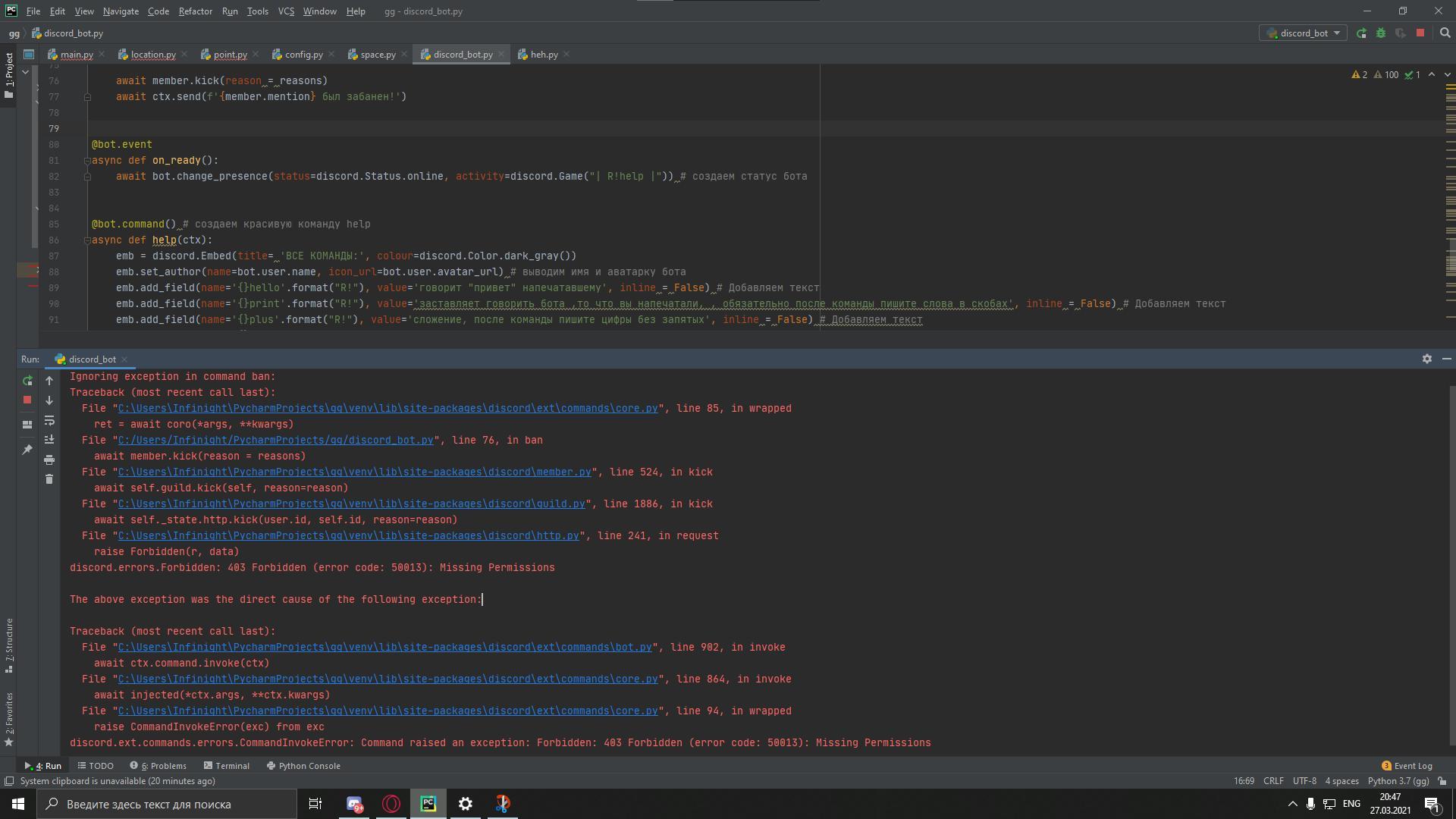Select the TODO tab in bottom panel
The width and height of the screenshot is (1456, 819).
point(96,766)
